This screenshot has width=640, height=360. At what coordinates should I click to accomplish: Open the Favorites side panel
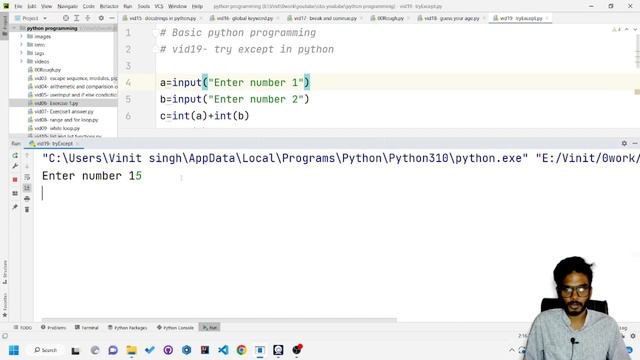pos(4,305)
